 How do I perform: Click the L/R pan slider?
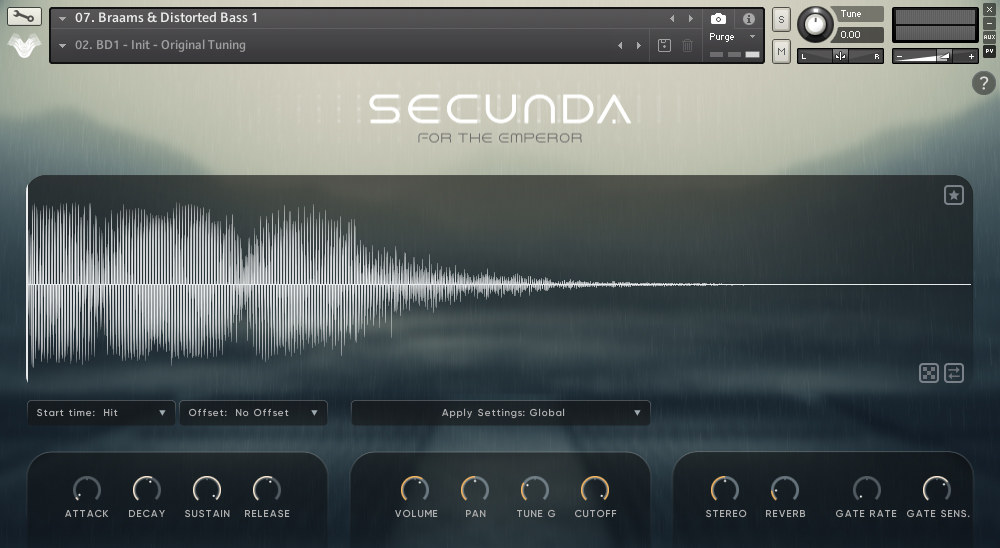coord(840,56)
